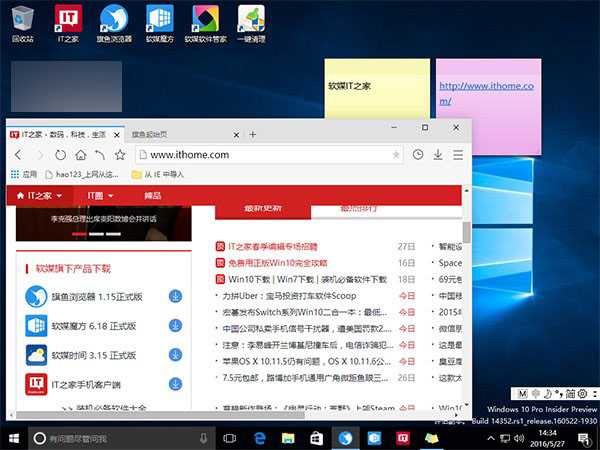Click the browser back arrow
This screenshot has height=450, width=600.
[x=17, y=155]
